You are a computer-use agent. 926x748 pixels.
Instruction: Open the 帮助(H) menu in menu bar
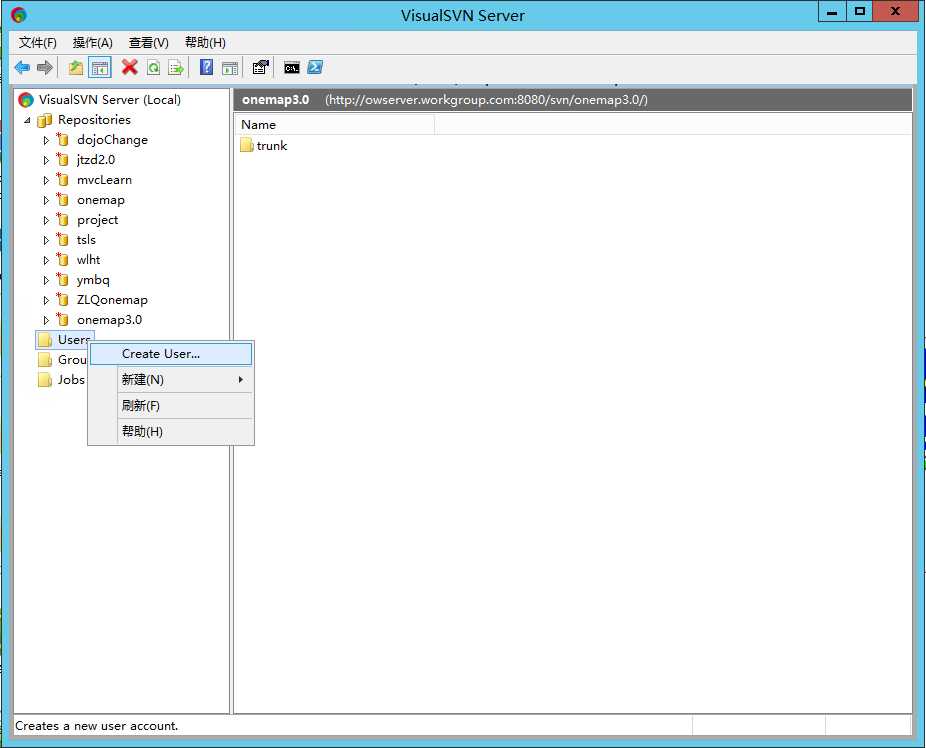[205, 43]
